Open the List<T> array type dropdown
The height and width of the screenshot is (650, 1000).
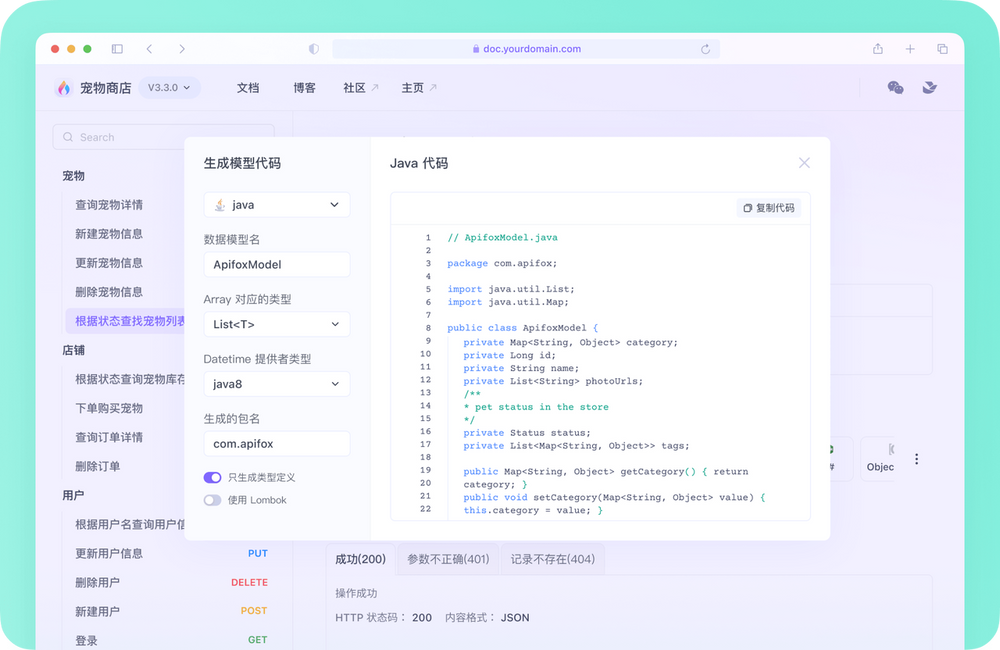277,324
